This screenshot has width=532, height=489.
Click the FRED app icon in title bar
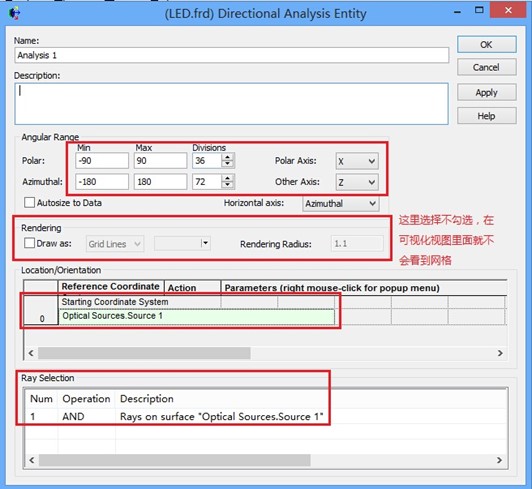coord(15,13)
